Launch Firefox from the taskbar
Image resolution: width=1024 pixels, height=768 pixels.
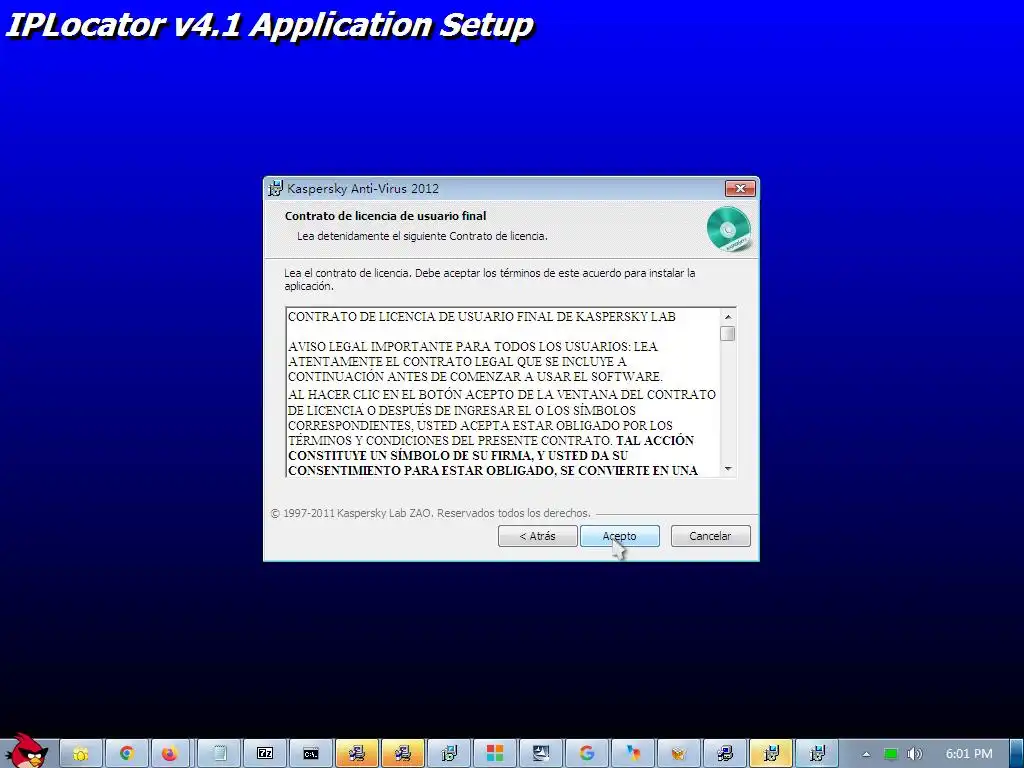(172, 754)
